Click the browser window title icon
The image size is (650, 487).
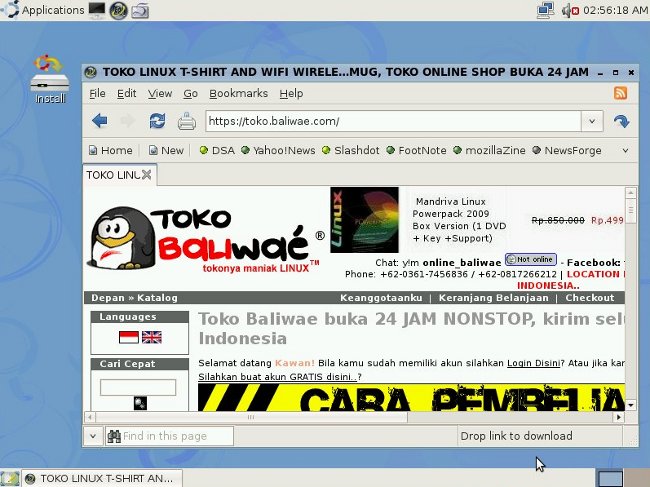coord(90,72)
